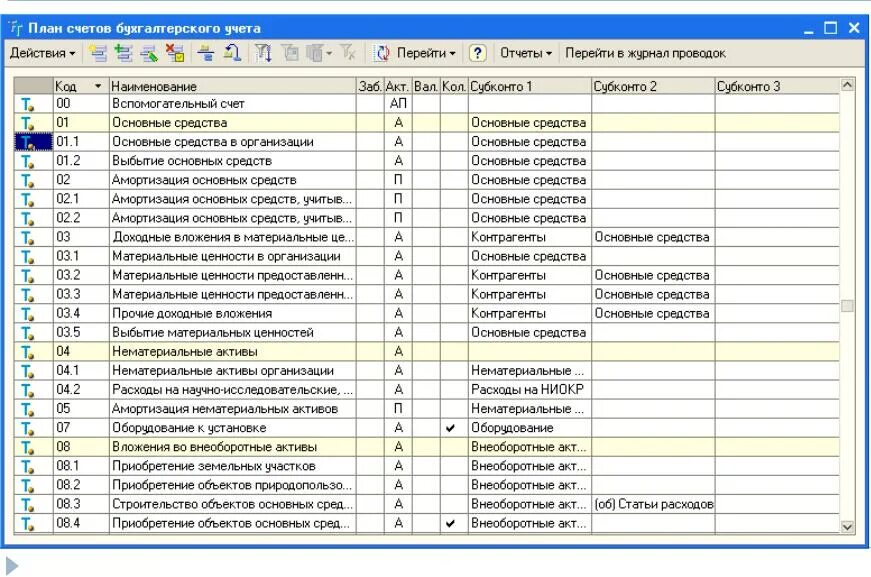The width and height of the screenshot is (871, 577).
Task: Click the Расходы на НИОКР cell
Action: (x=530, y=390)
